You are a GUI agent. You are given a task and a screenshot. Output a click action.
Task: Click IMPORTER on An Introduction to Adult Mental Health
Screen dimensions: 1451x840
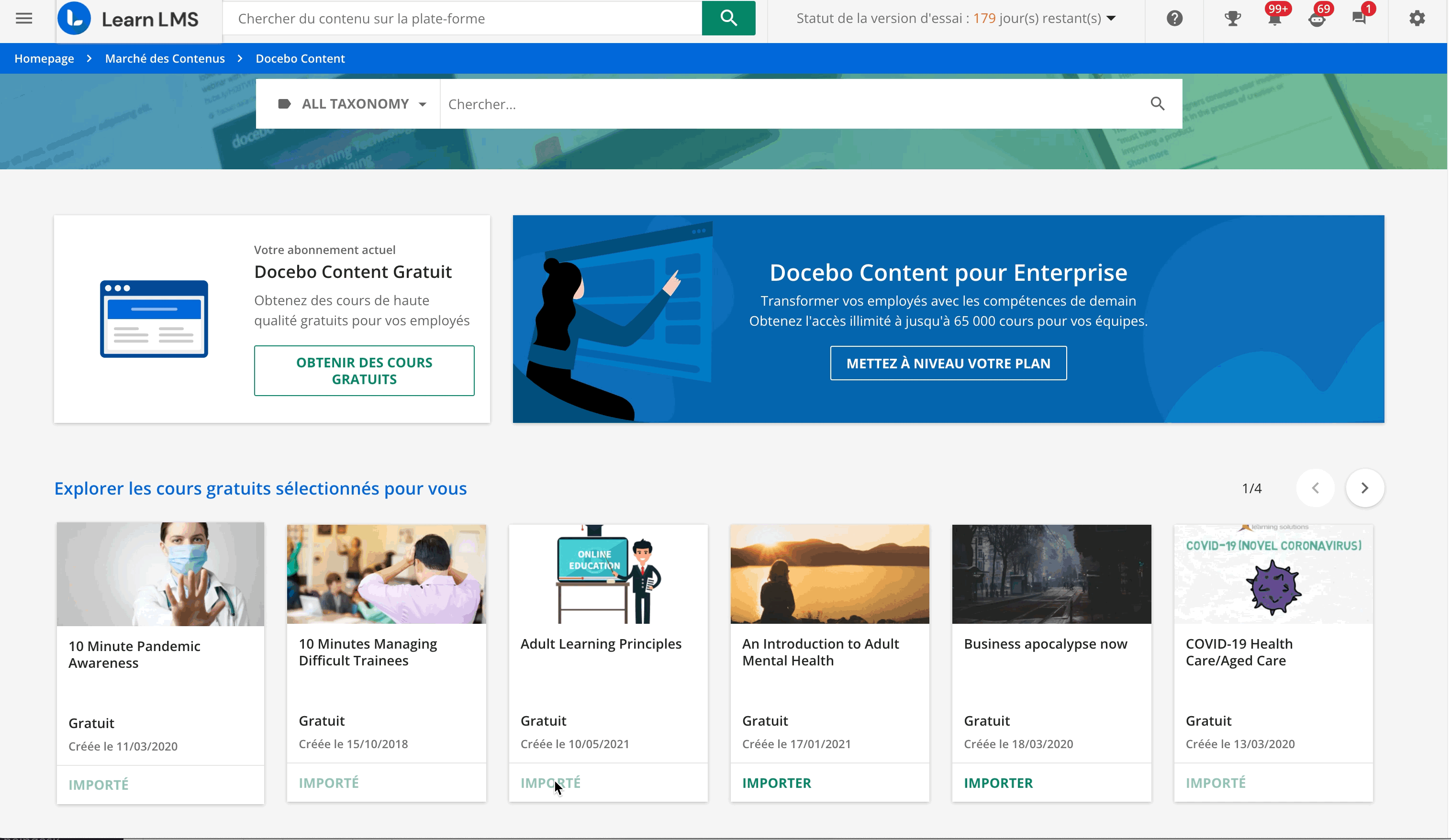click(776, 783)
